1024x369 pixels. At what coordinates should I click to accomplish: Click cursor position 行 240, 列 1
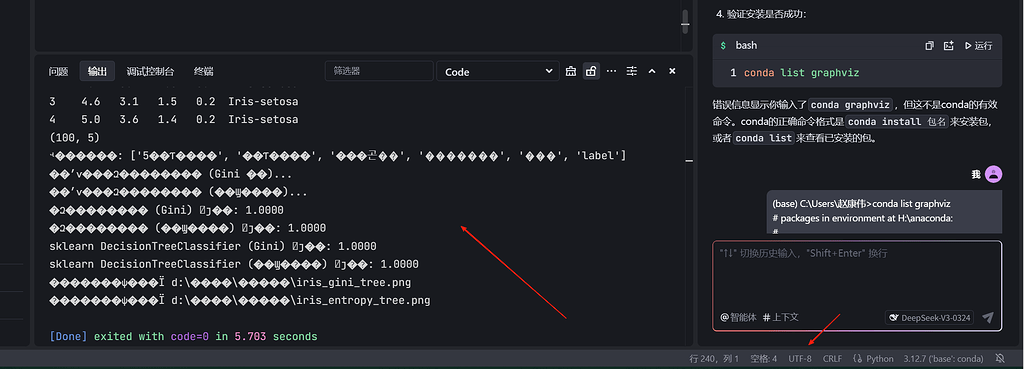coord(714,359)
